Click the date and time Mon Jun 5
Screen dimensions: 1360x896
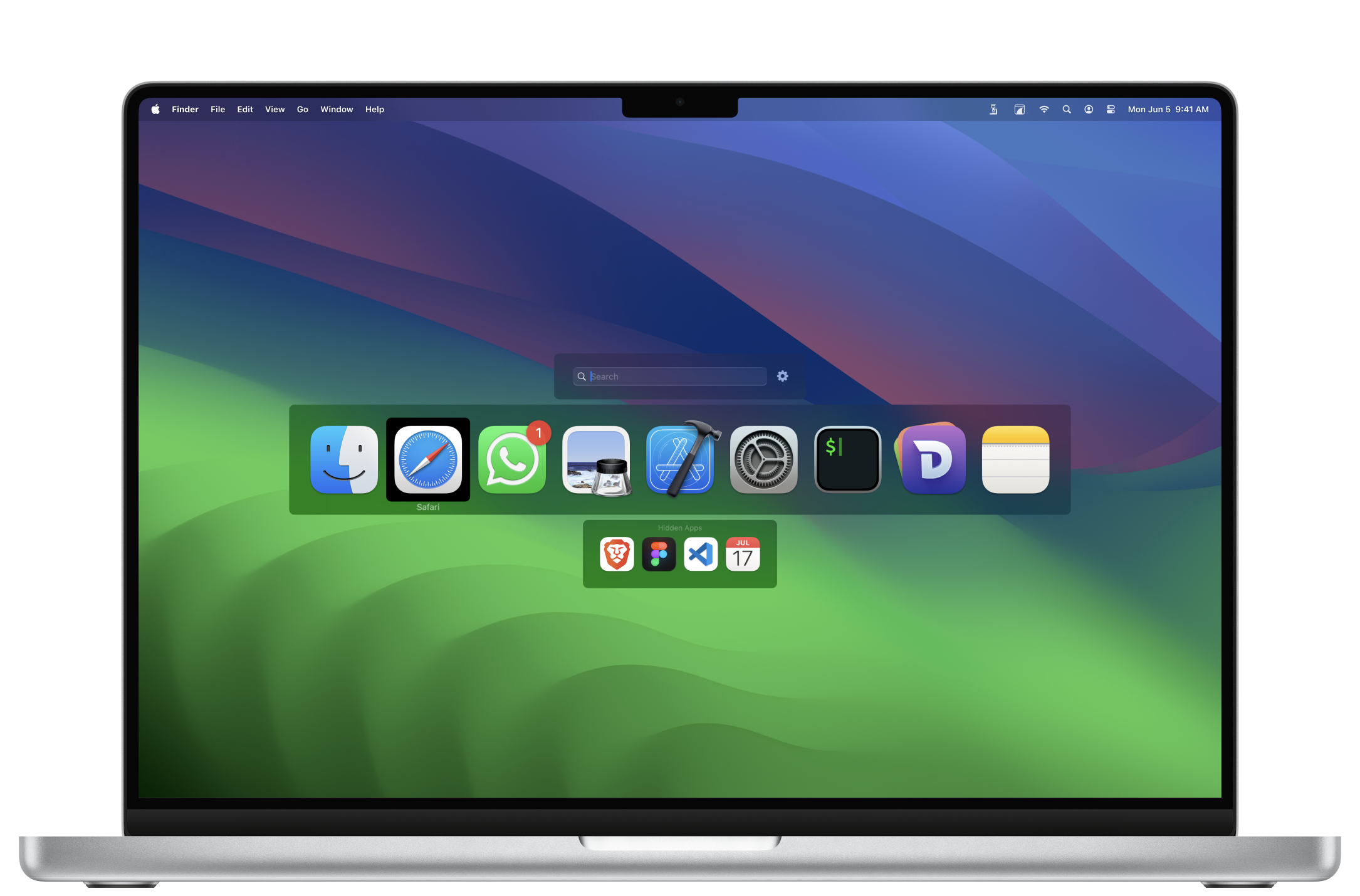coord(1168,109)
